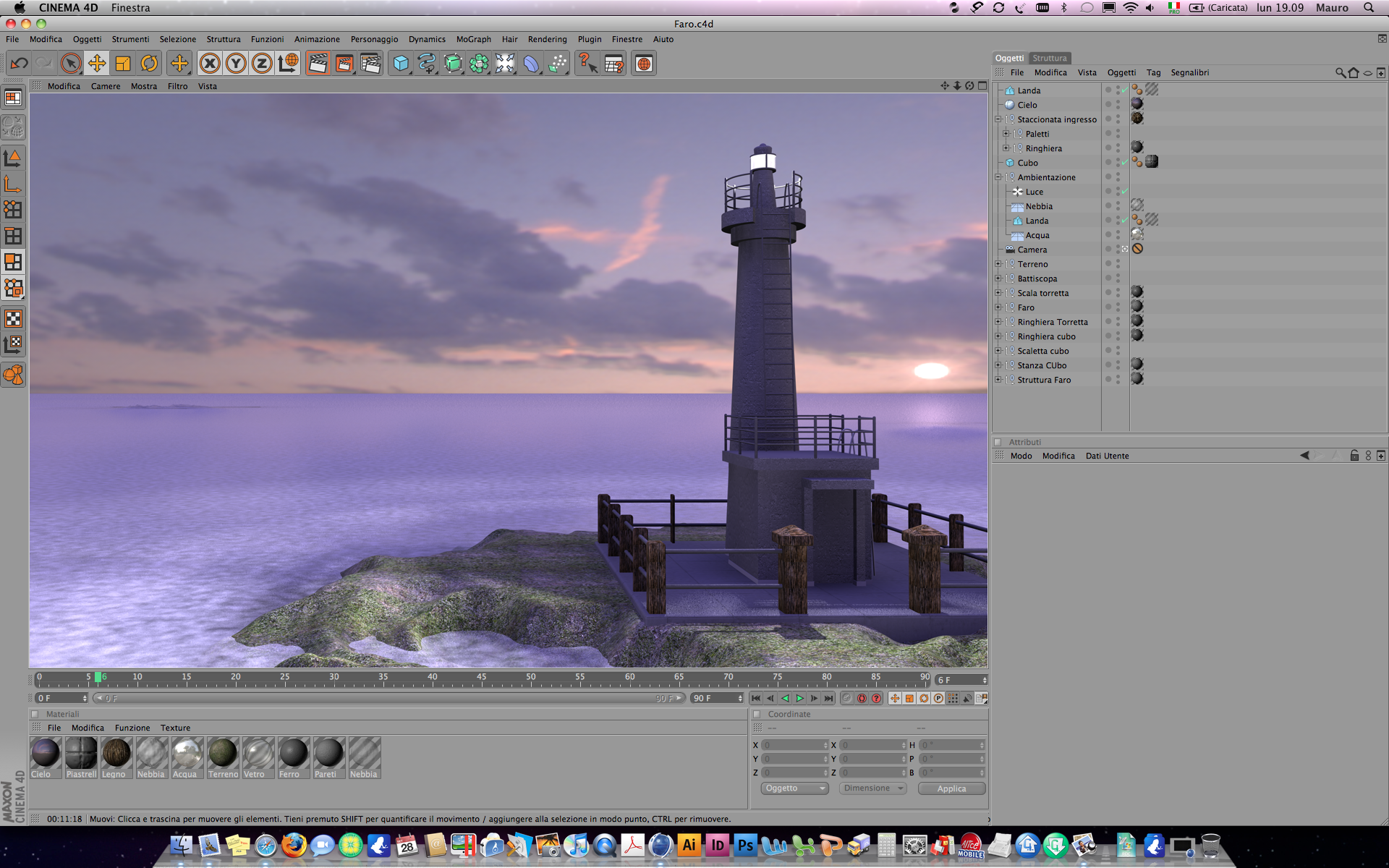Select the Live Selection tool
The height and width of the screenshot is (868, 1389).
[71, 64]
